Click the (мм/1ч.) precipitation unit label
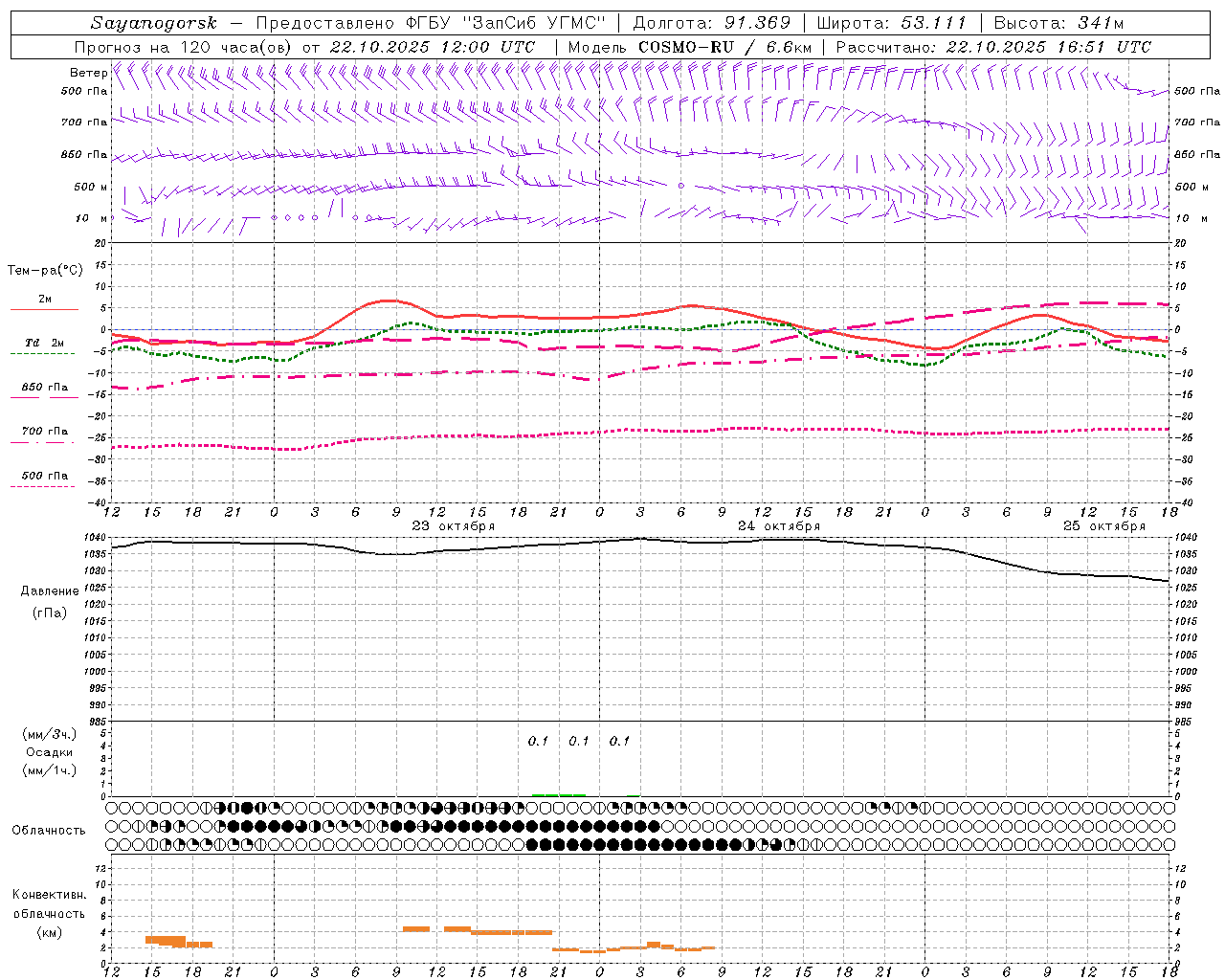The image size is (1225, 980). 50,771
